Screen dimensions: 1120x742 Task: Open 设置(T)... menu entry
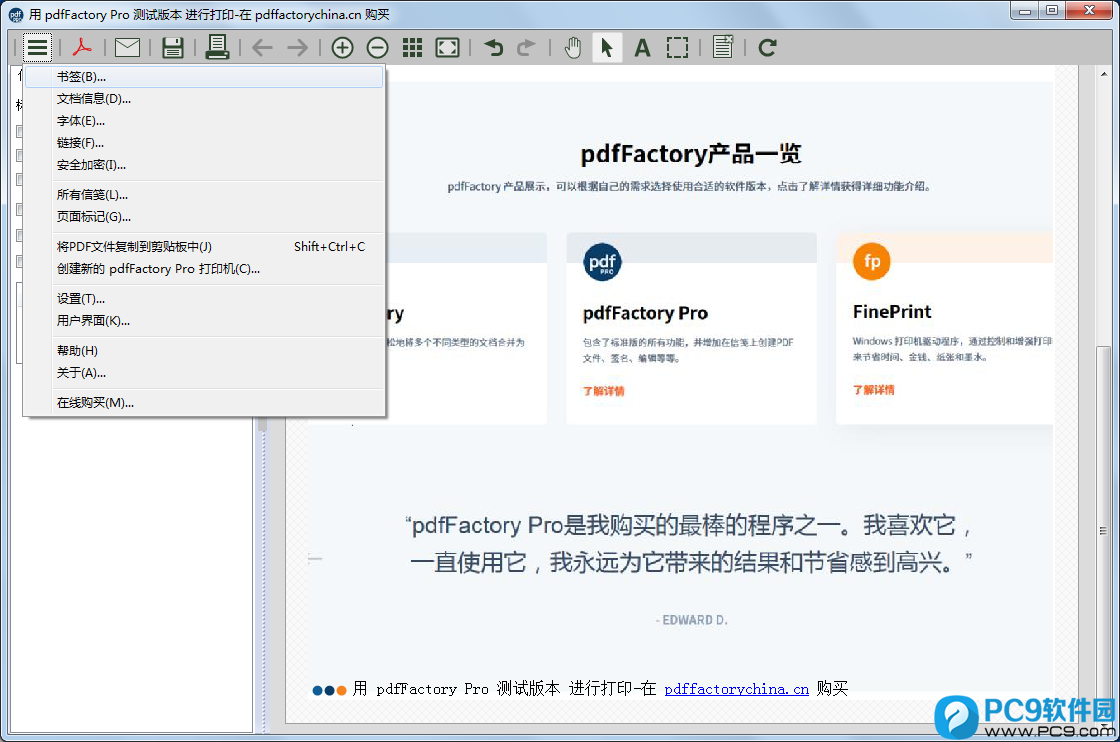pyautogui.click(x=204, y=299)
